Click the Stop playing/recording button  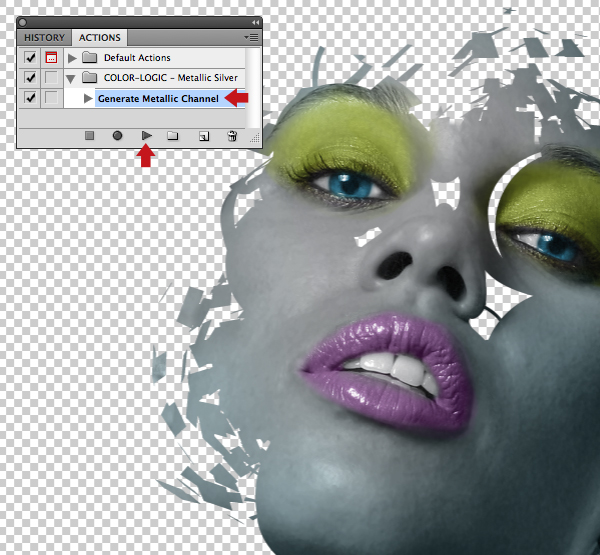tap(90, 135)
